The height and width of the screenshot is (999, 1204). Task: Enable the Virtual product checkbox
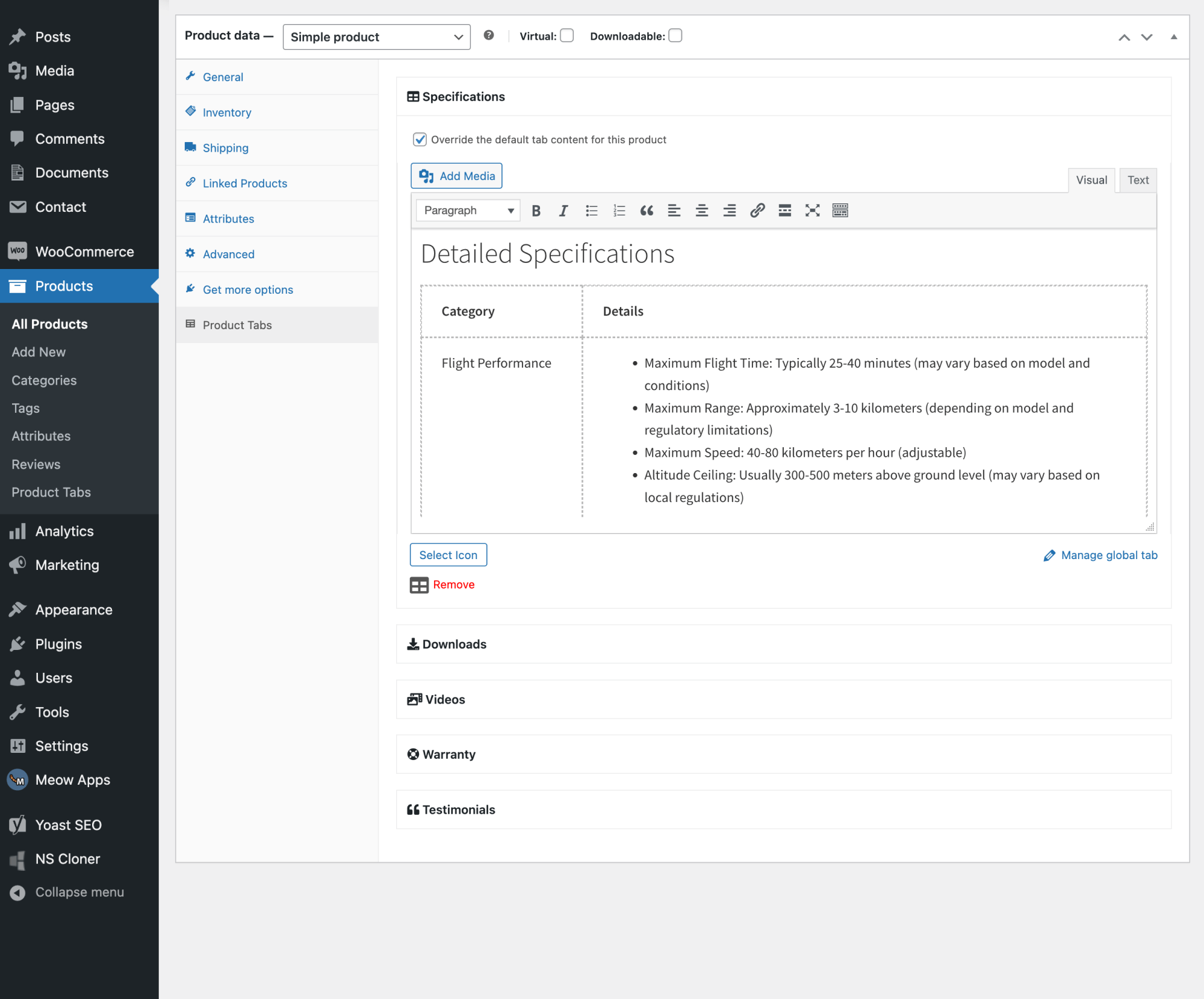point(566,36)
